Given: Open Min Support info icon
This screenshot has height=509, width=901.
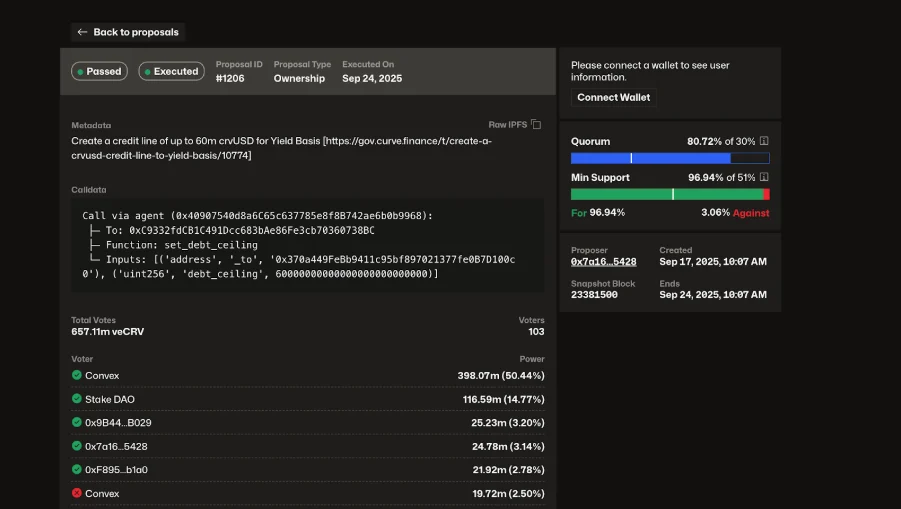Looking at the screenshot, I should click(x=764, y=177).
